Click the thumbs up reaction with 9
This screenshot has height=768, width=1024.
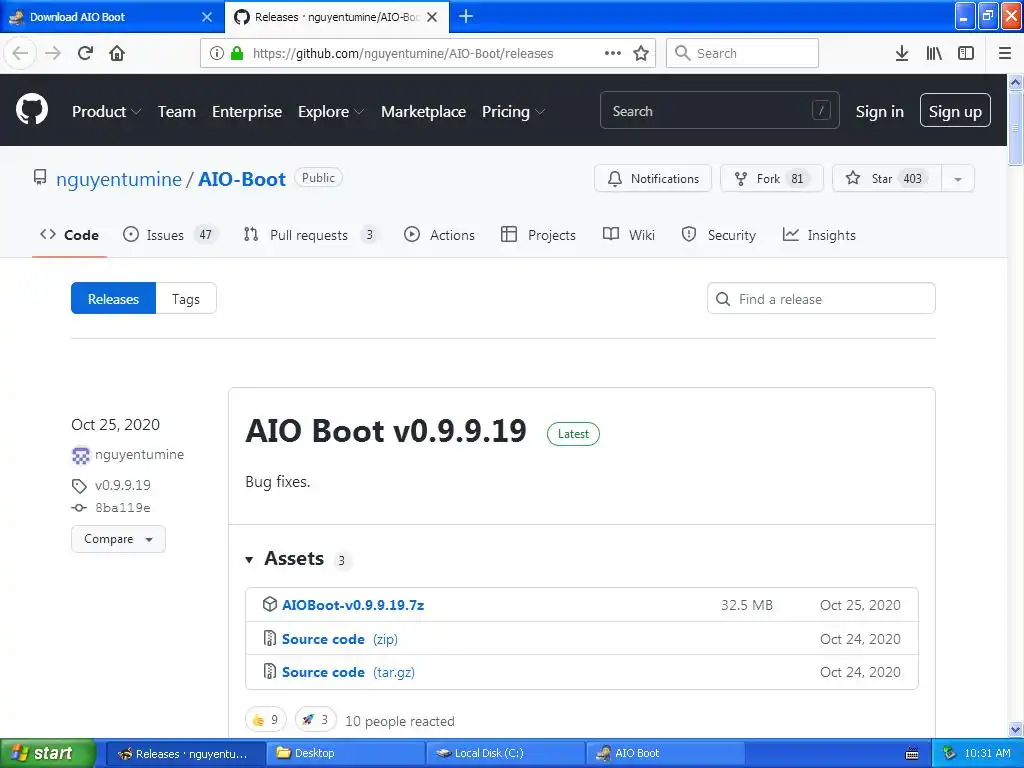tap(266, 720)
